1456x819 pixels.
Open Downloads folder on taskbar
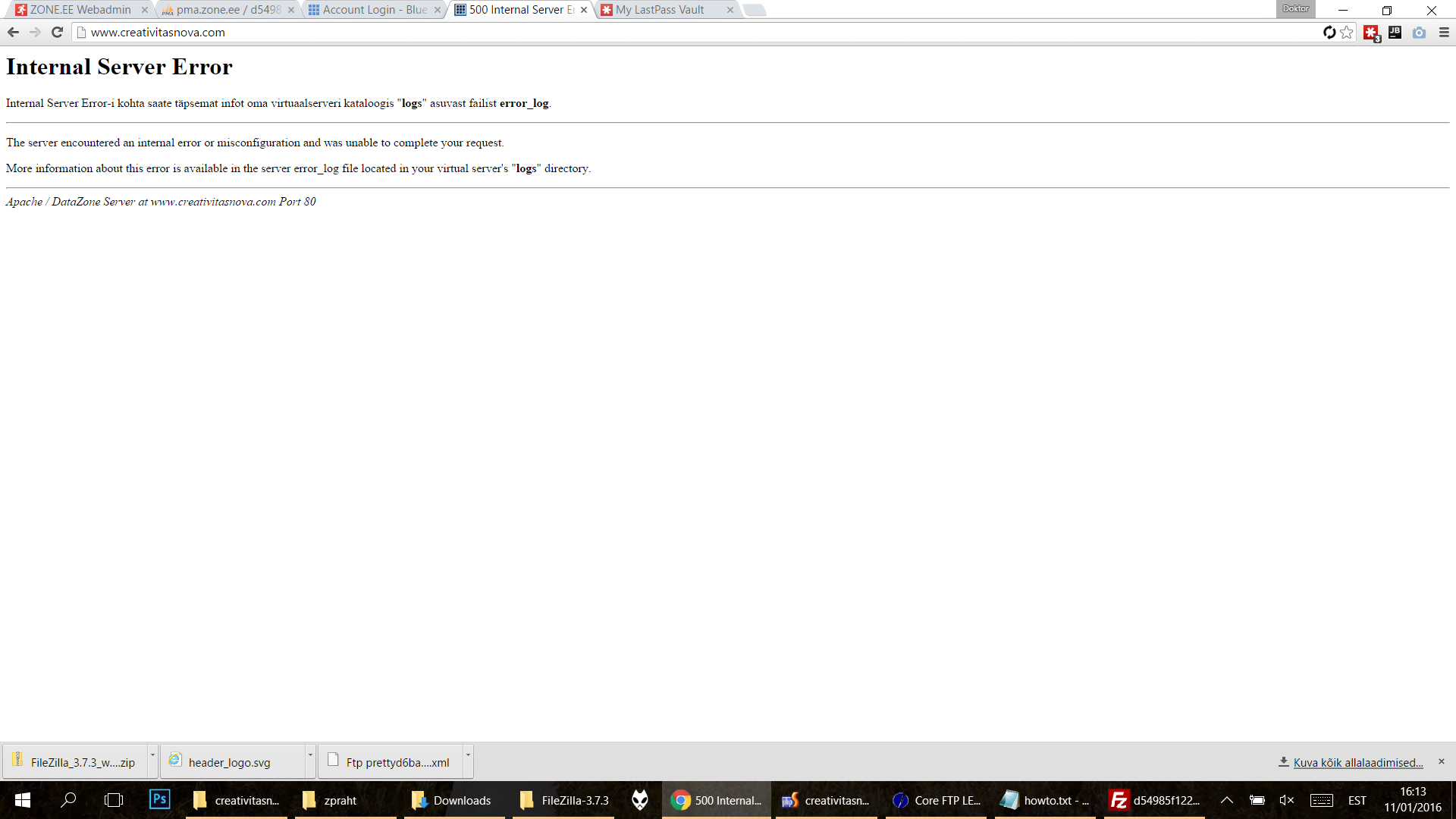pos(454,800)
